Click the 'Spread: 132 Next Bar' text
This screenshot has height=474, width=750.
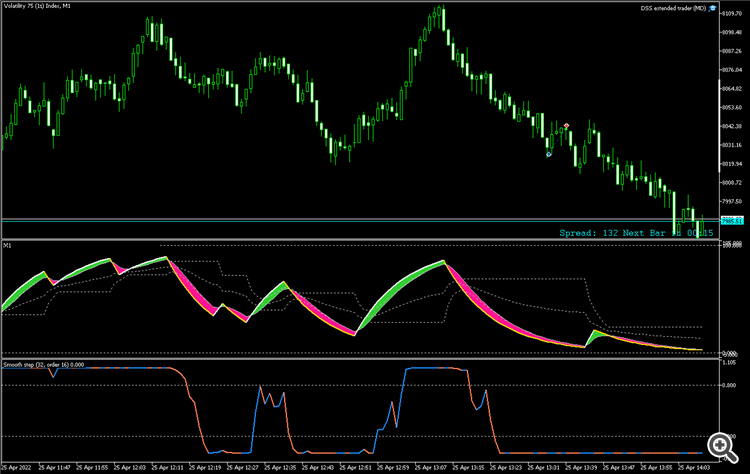click(x=612, y=233)
